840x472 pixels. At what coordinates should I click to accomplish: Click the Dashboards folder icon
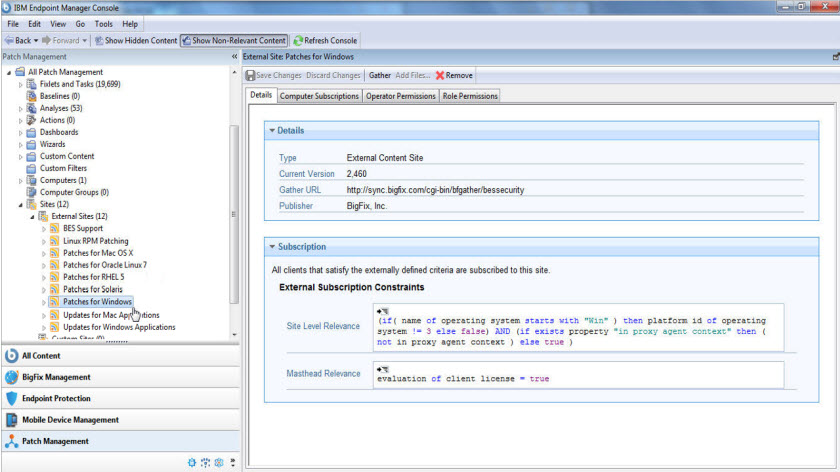coord(31,132)
